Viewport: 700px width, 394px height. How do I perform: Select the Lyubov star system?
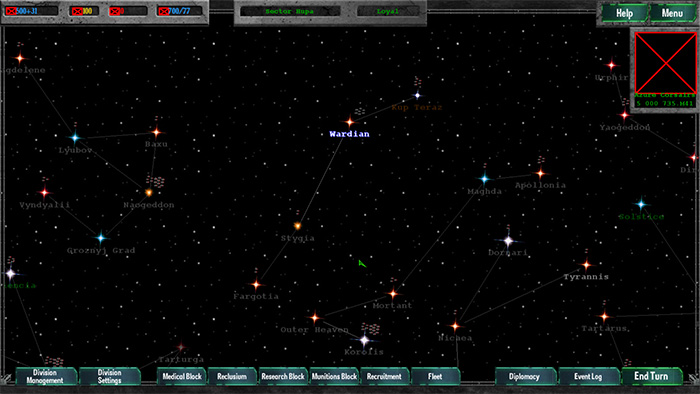[75, 137]
